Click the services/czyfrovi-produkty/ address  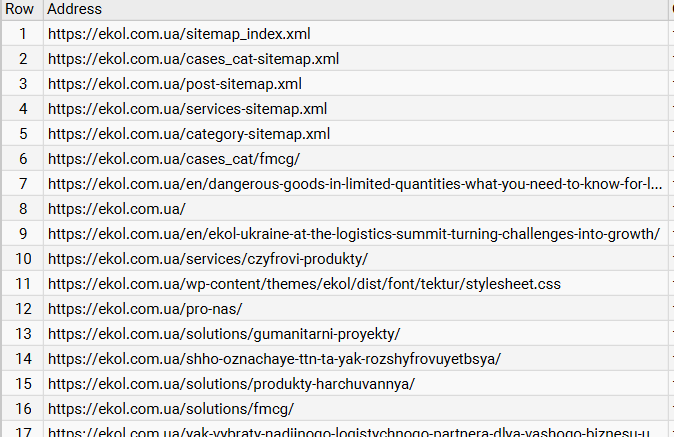(207, 259)
